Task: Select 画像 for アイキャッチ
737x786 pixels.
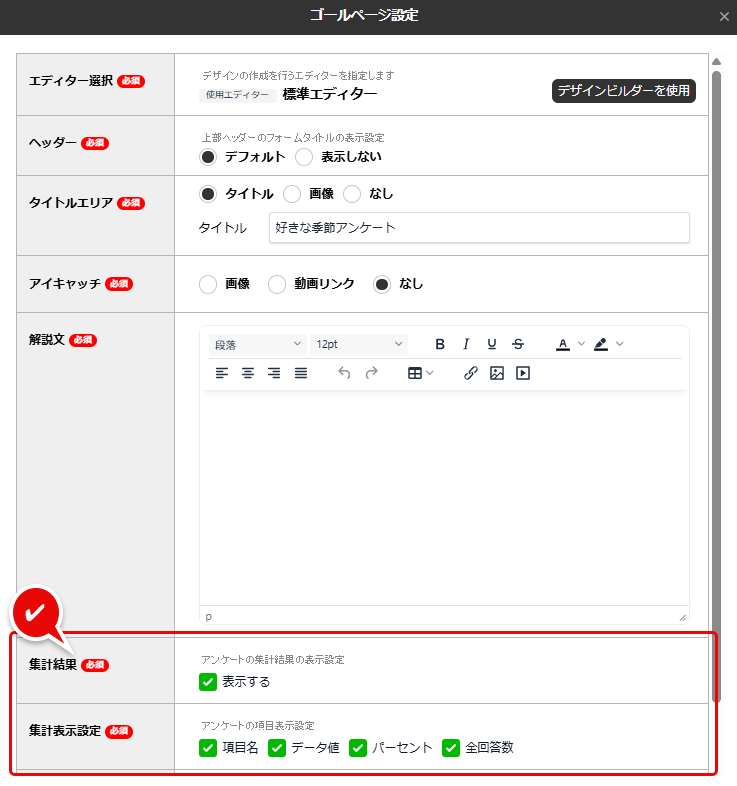Action: (x=208, y=284)
